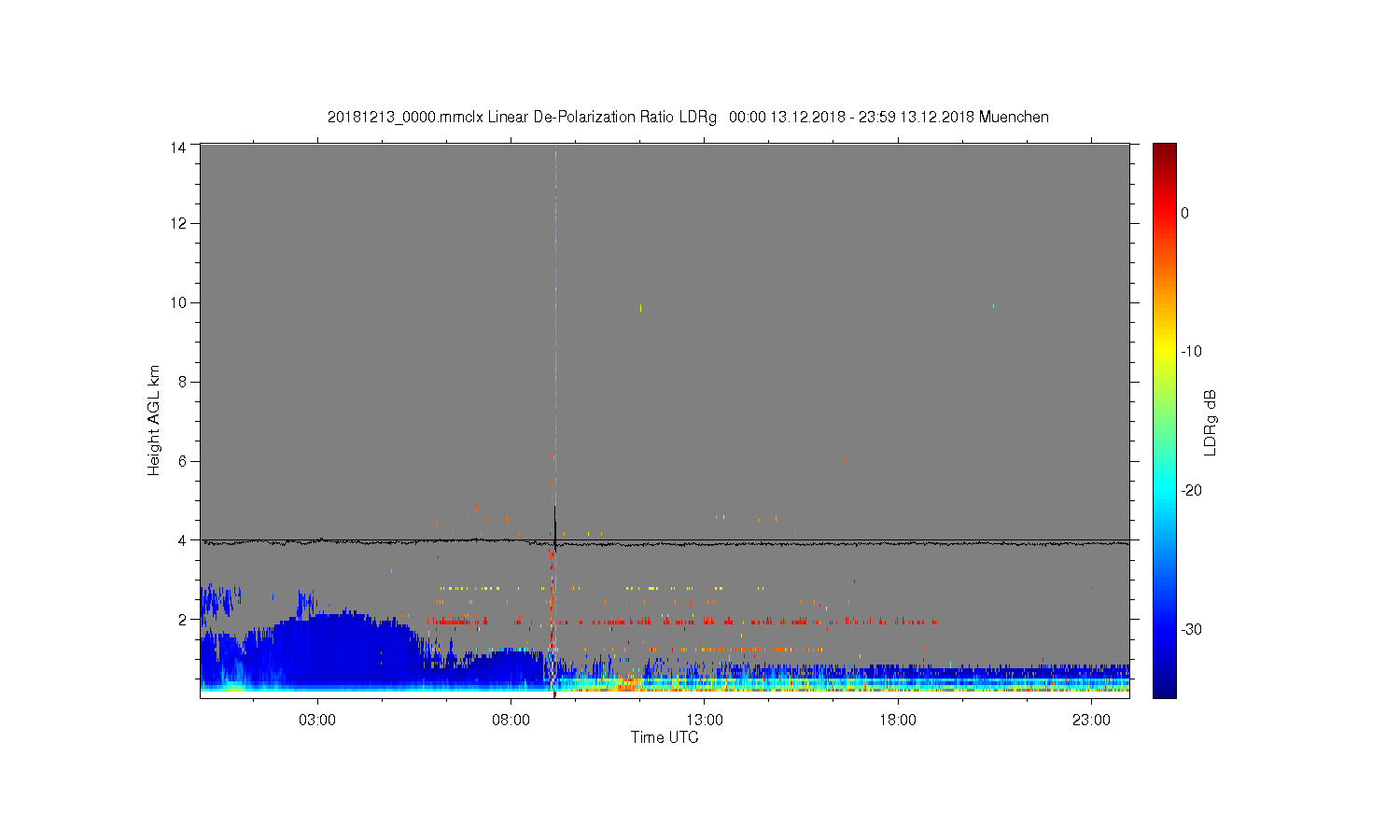This screenshot has width=1400, height=840.
Task: Click the height axis label 14
Action: [177, 147]
